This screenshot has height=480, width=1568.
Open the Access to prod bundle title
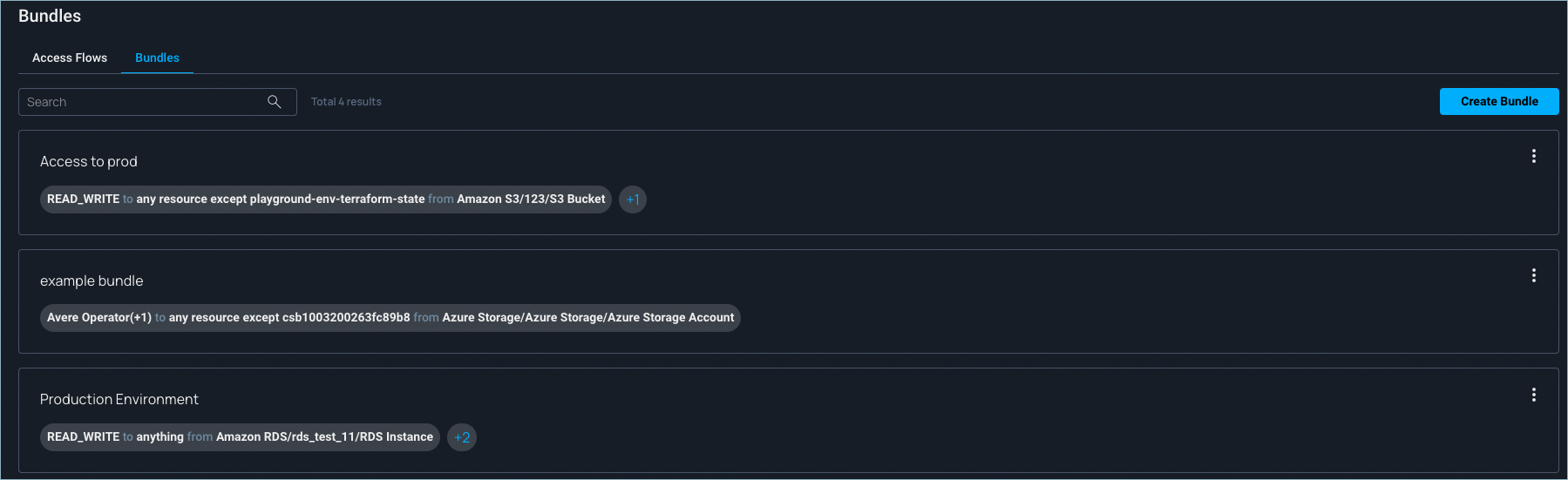pyautogui.click(x=89, y=161)
